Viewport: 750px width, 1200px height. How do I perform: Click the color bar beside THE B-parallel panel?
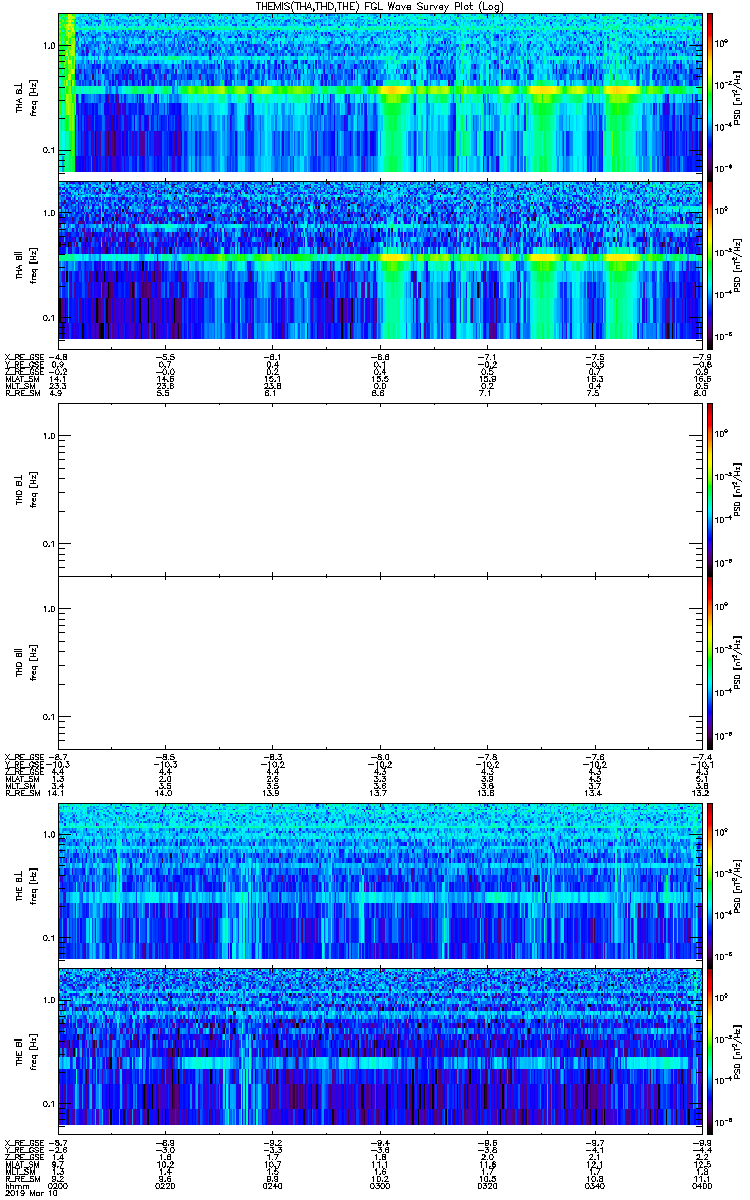710,1046
